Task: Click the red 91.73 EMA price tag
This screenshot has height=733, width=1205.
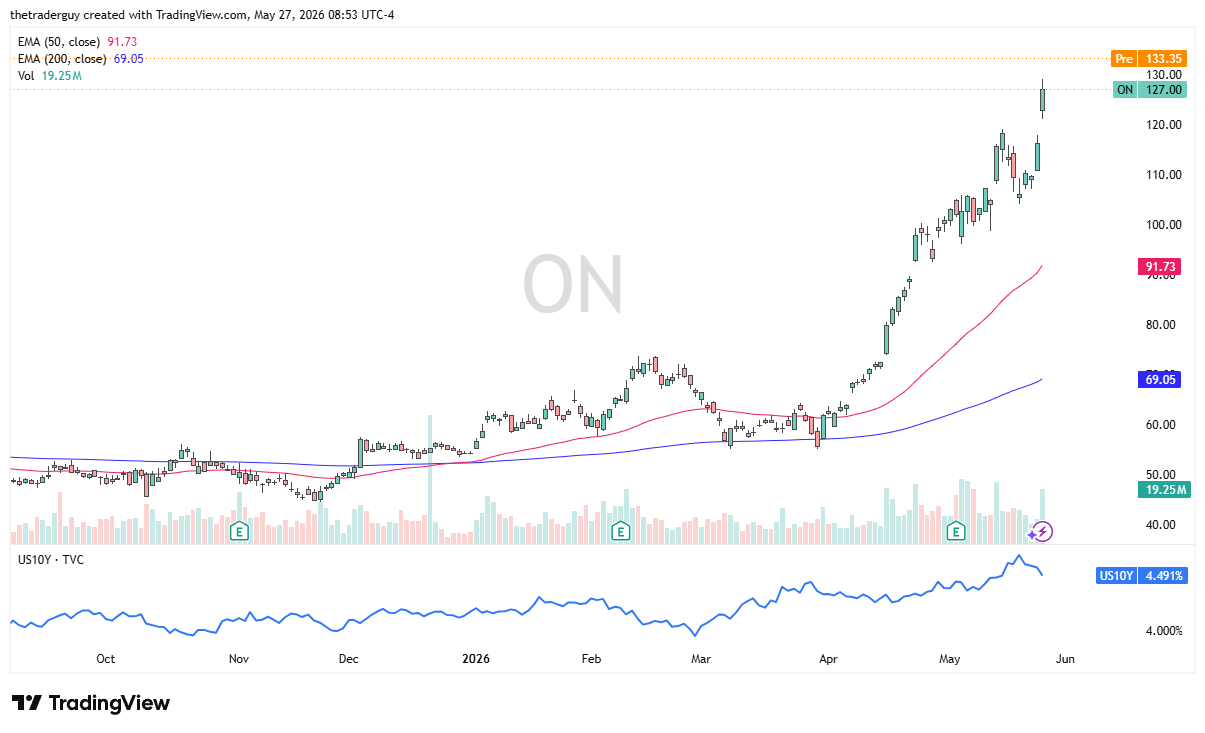Action: point(1160,267)
